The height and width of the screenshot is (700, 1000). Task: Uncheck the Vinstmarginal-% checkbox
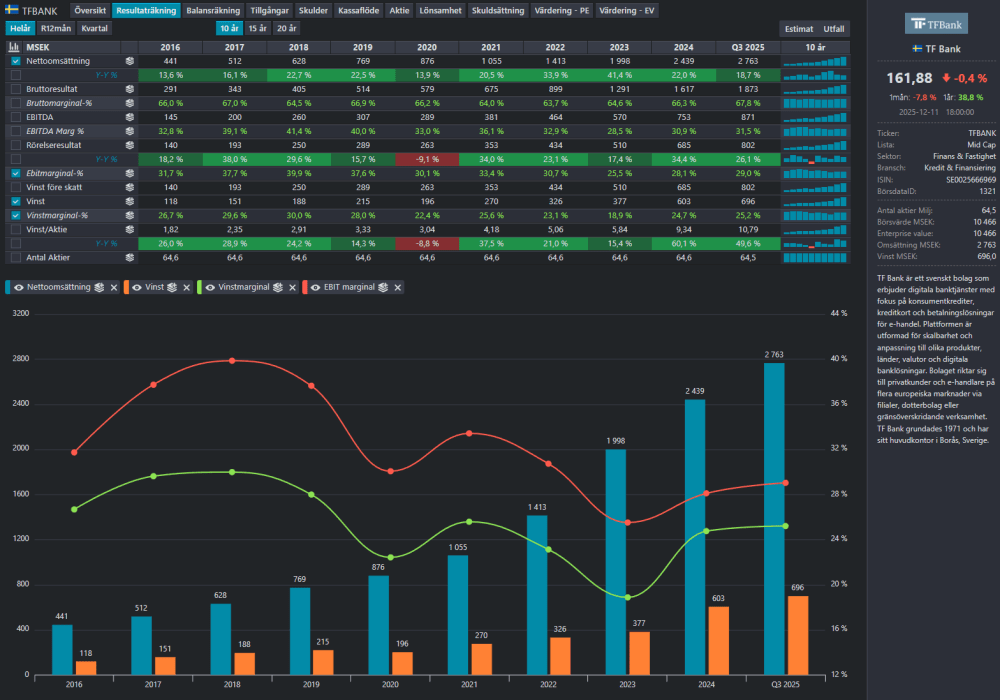click(16, 215)
